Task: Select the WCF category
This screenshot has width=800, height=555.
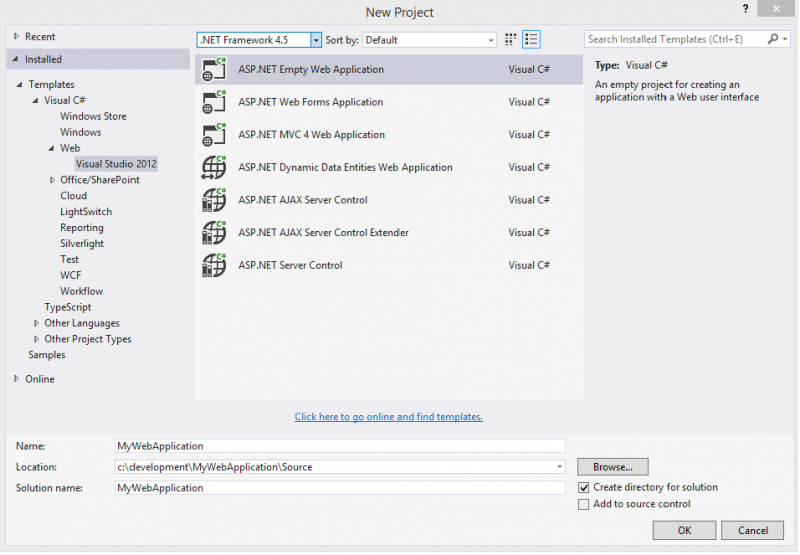Action: (x=70, y=275)
